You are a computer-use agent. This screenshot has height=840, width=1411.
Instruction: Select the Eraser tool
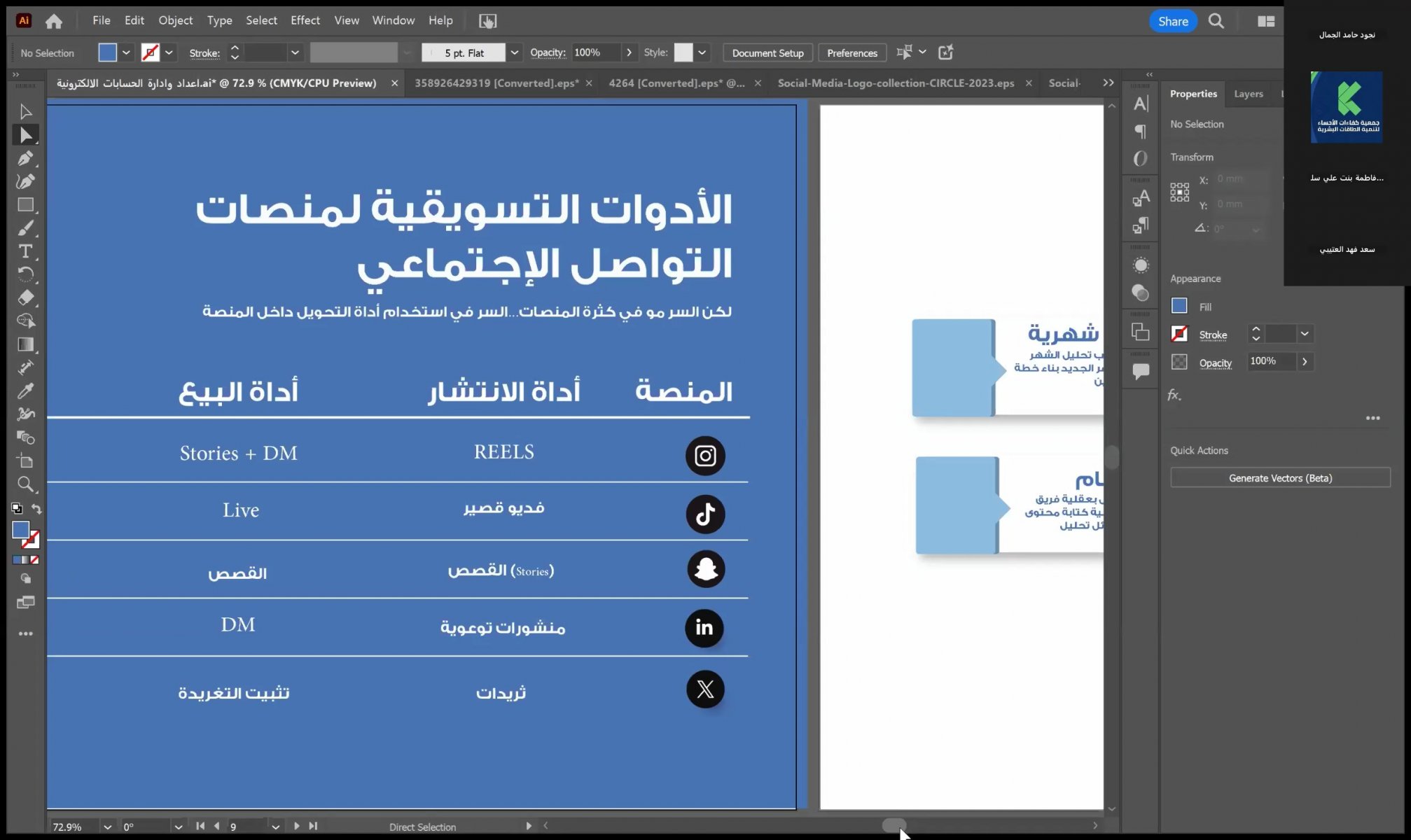[25, 297]
